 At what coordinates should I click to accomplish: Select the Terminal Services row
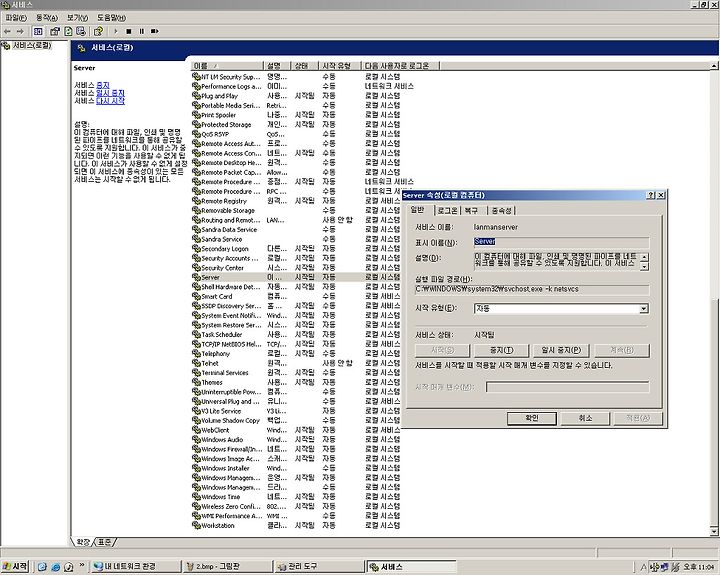[296, 372]
